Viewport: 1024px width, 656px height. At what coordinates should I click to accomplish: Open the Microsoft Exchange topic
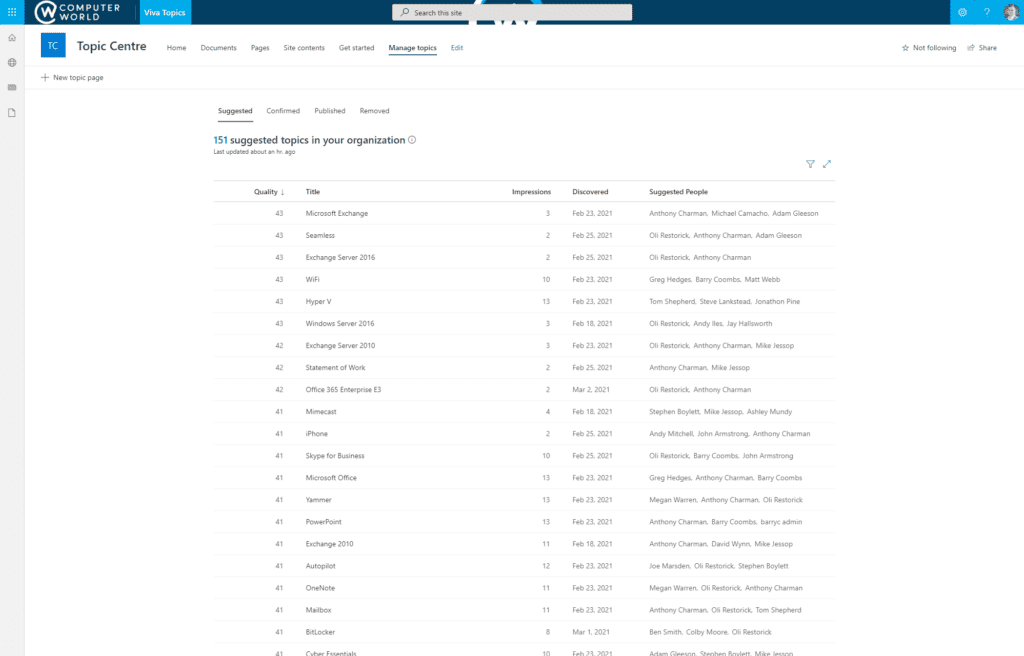(336, 214)
